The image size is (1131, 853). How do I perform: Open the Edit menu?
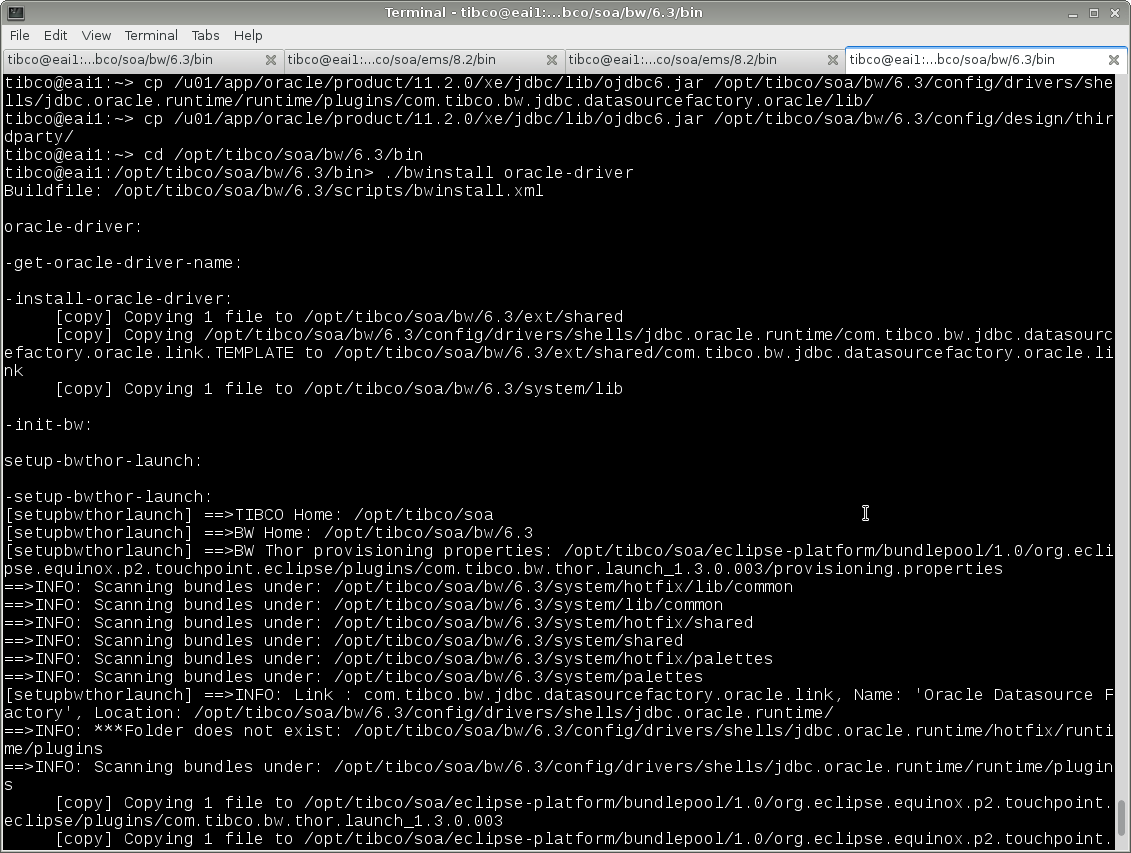[56, 35]
